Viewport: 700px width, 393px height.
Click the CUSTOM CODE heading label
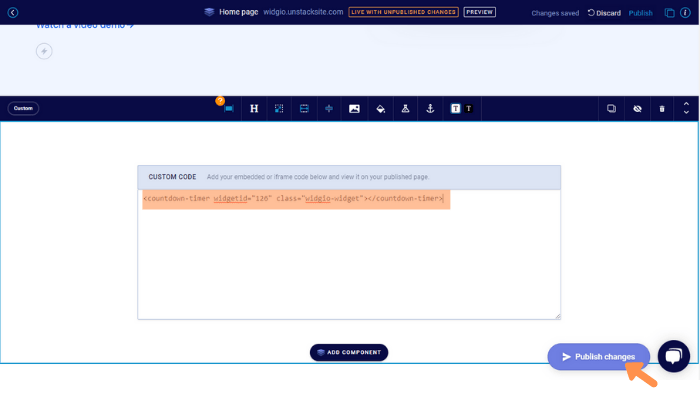click(x=172, y=177)
